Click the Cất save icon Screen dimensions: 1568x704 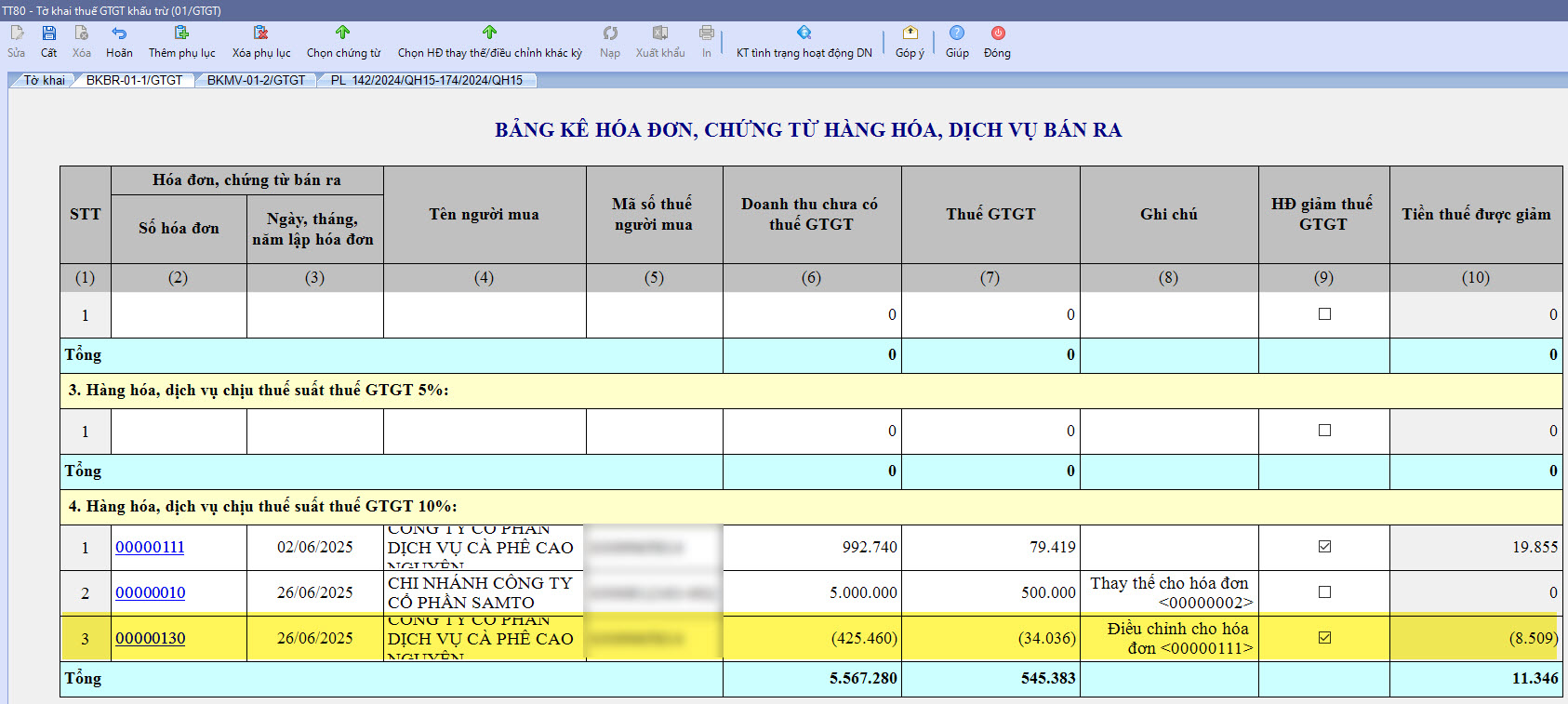[48, 34]
